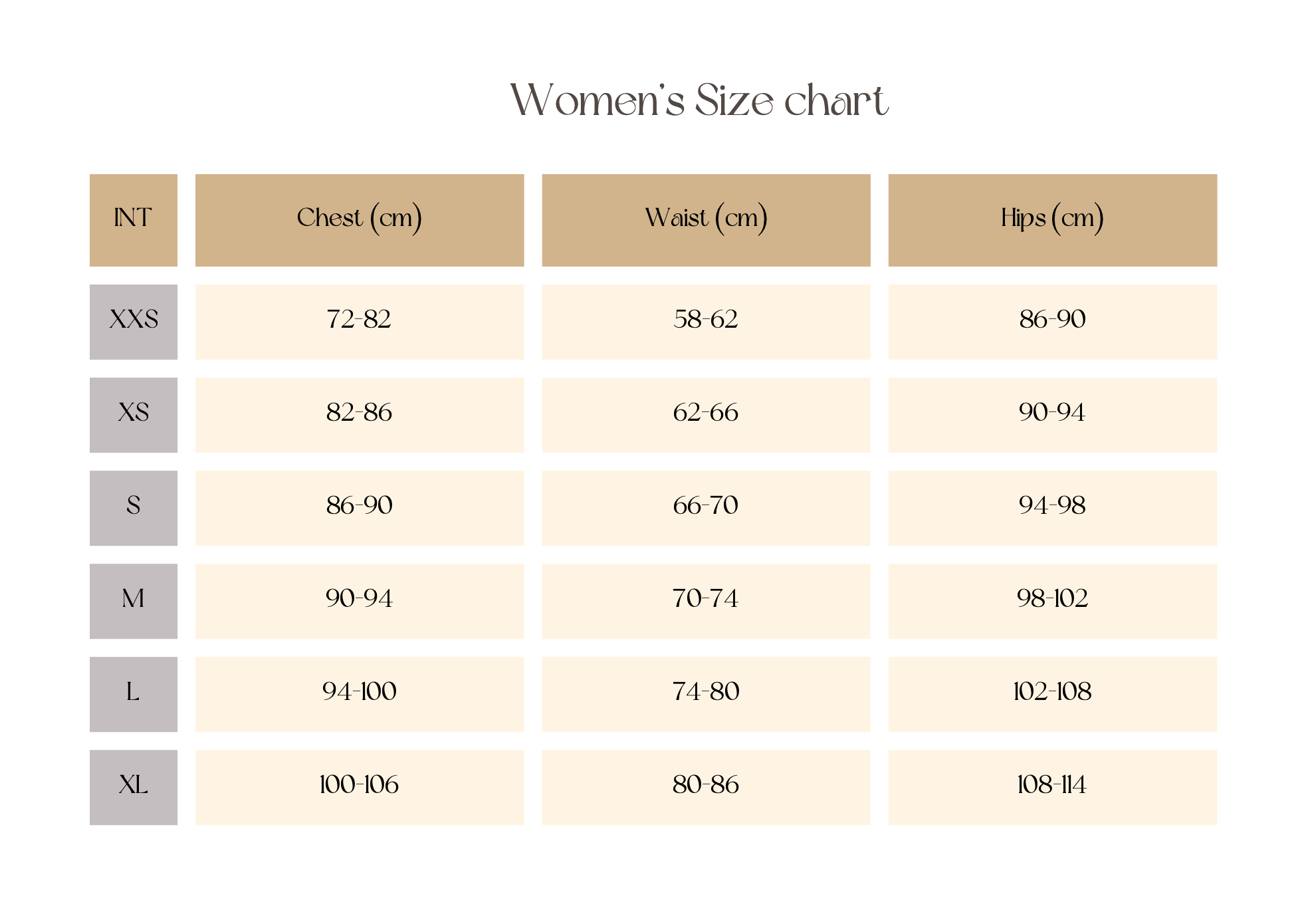Image resolution: width=1316 pixels, height=920 pixels.
Task: Click the XL size row label
Action: click(x=133, y=787)
